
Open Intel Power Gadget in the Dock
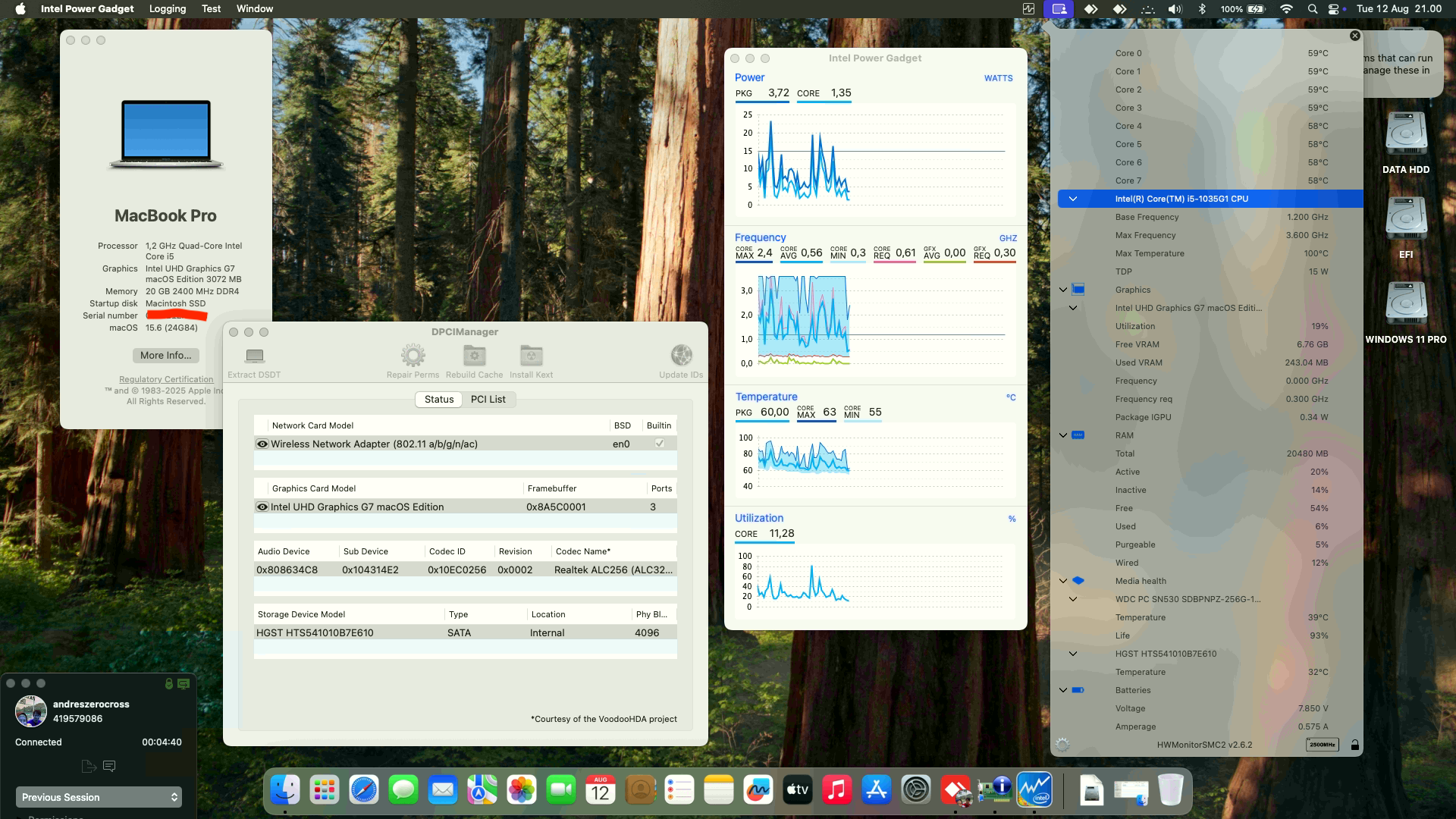pyautogui.click(x=1034, y=791)
